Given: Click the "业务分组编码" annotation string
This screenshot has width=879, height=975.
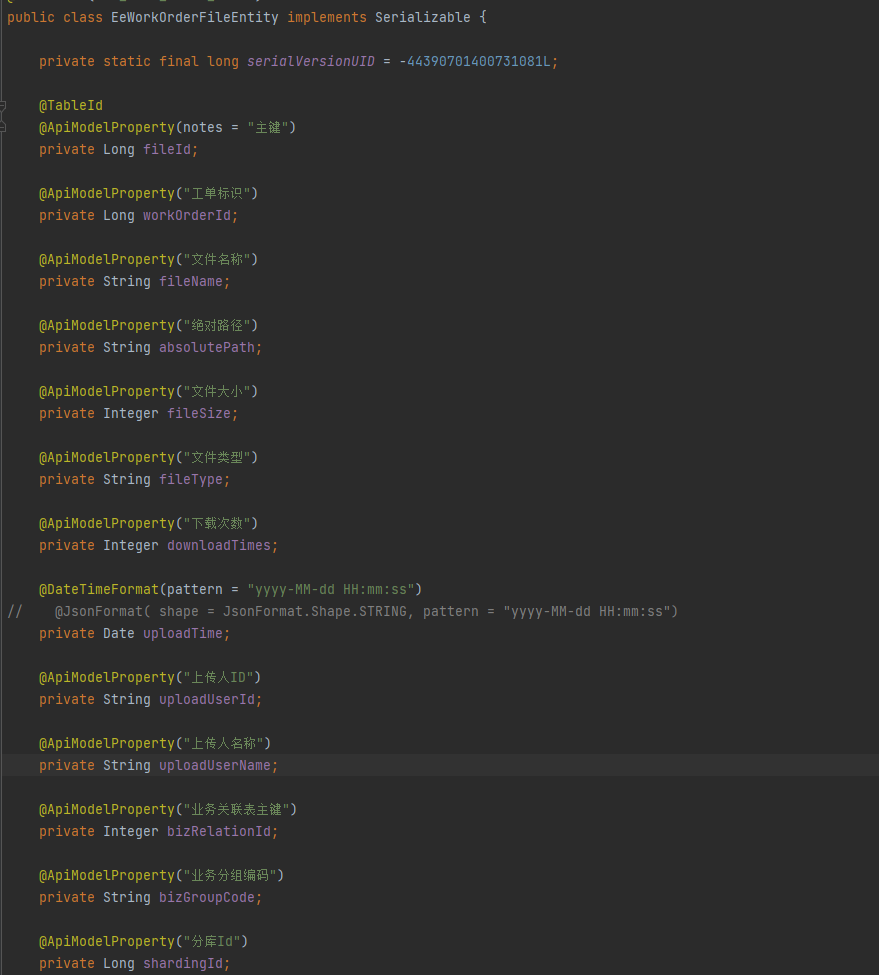Looking at the screenshot, I should [230, 876].
